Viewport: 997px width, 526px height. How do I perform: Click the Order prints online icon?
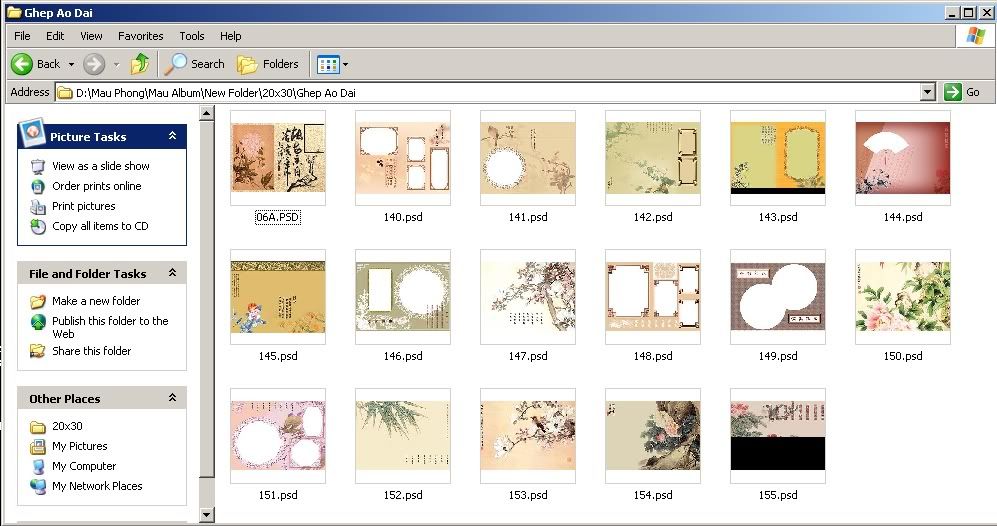(x=38, y=186)
